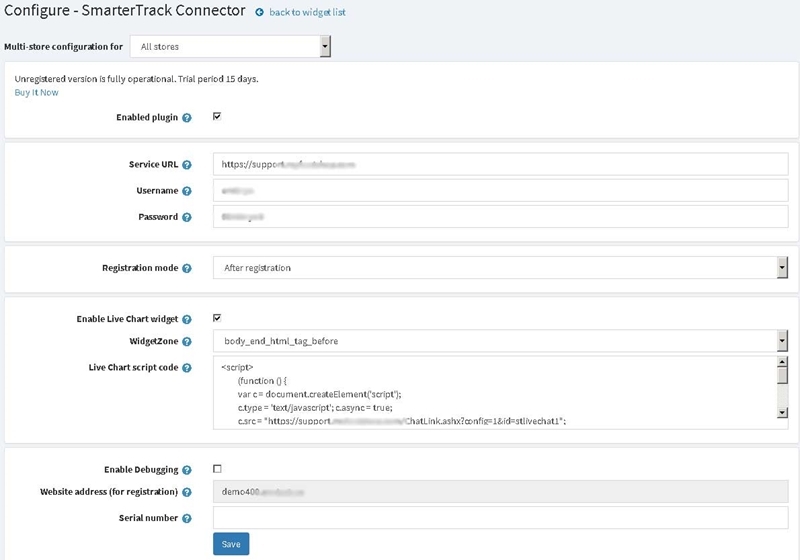The height and width of the screenshot is (560, 800).
Task: Save the connector configuration
Action: coord(231,544)
